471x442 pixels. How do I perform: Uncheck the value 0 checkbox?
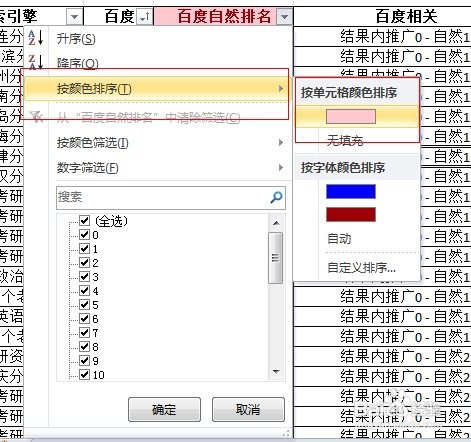click(85, 235)
